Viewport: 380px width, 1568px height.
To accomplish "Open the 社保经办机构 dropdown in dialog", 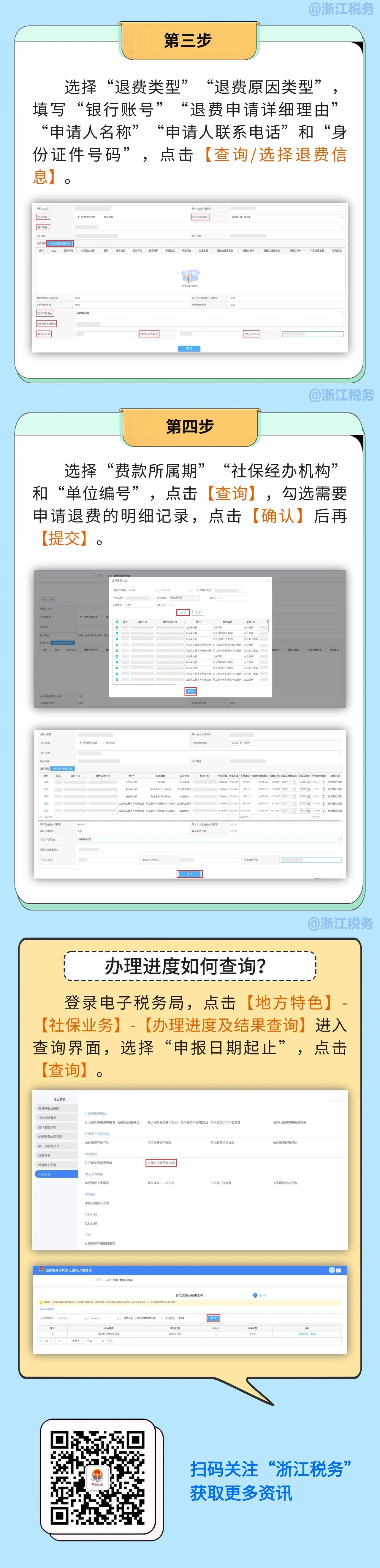I will (x=227, y=590).
